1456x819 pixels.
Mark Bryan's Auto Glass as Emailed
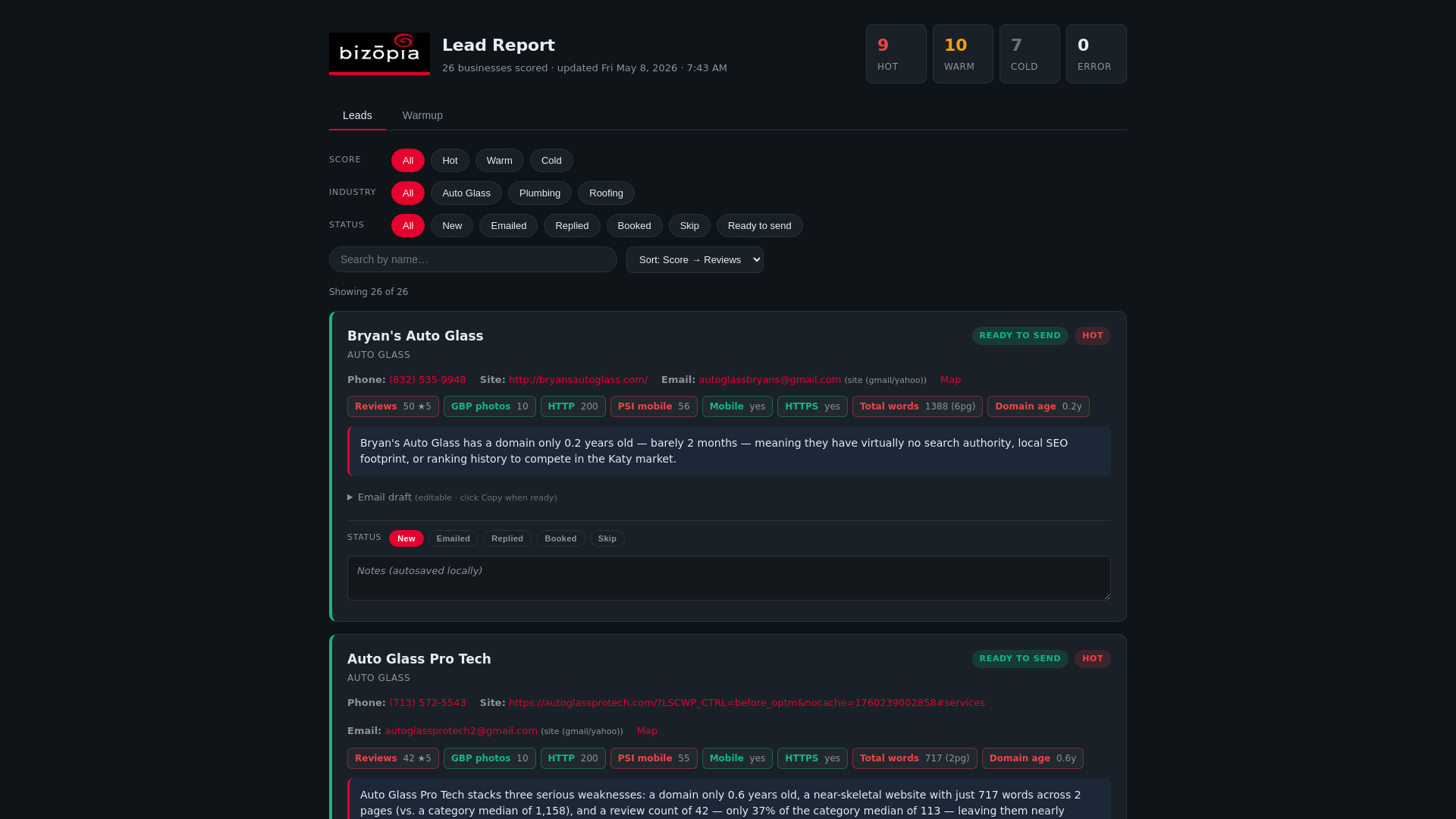point(453,538)
